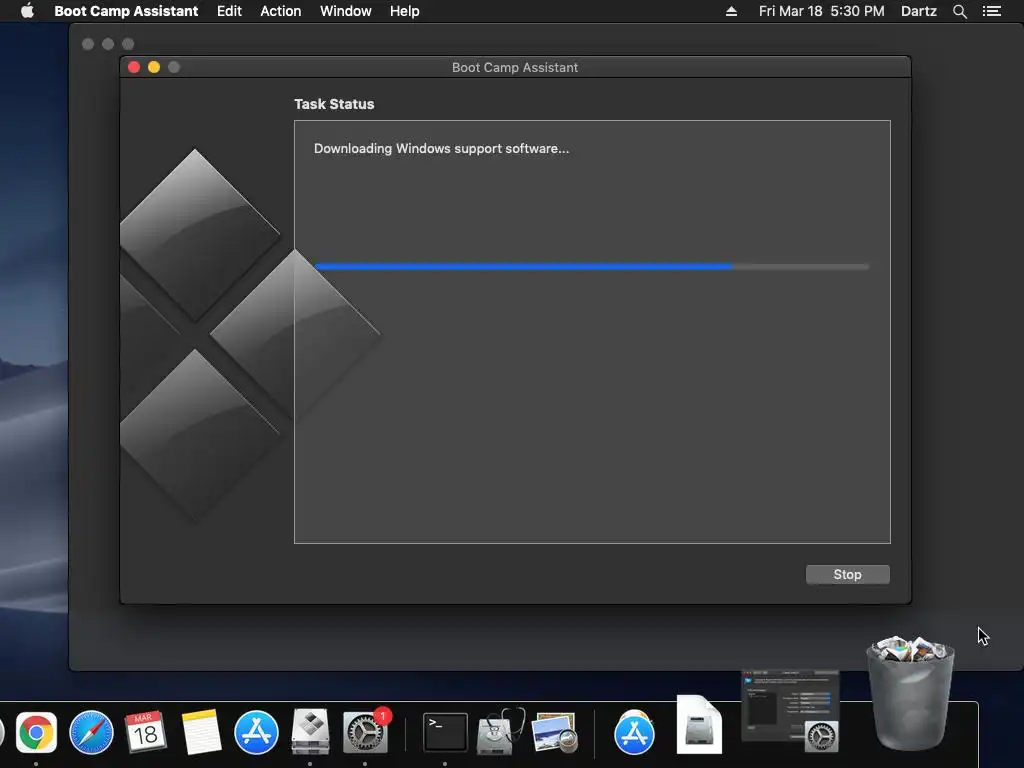Click 'Downloading Windows support software...' text
The image size is (1024, 768).
[x=441, y=149]
